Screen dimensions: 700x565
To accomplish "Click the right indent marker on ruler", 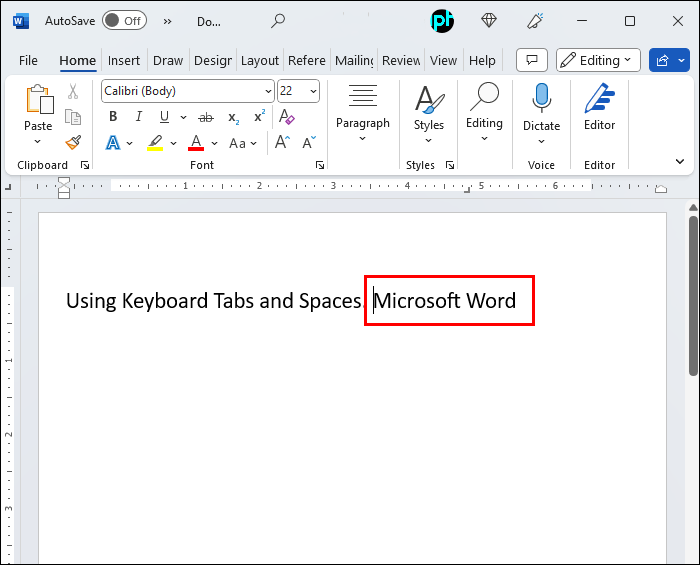I will 661,189.
